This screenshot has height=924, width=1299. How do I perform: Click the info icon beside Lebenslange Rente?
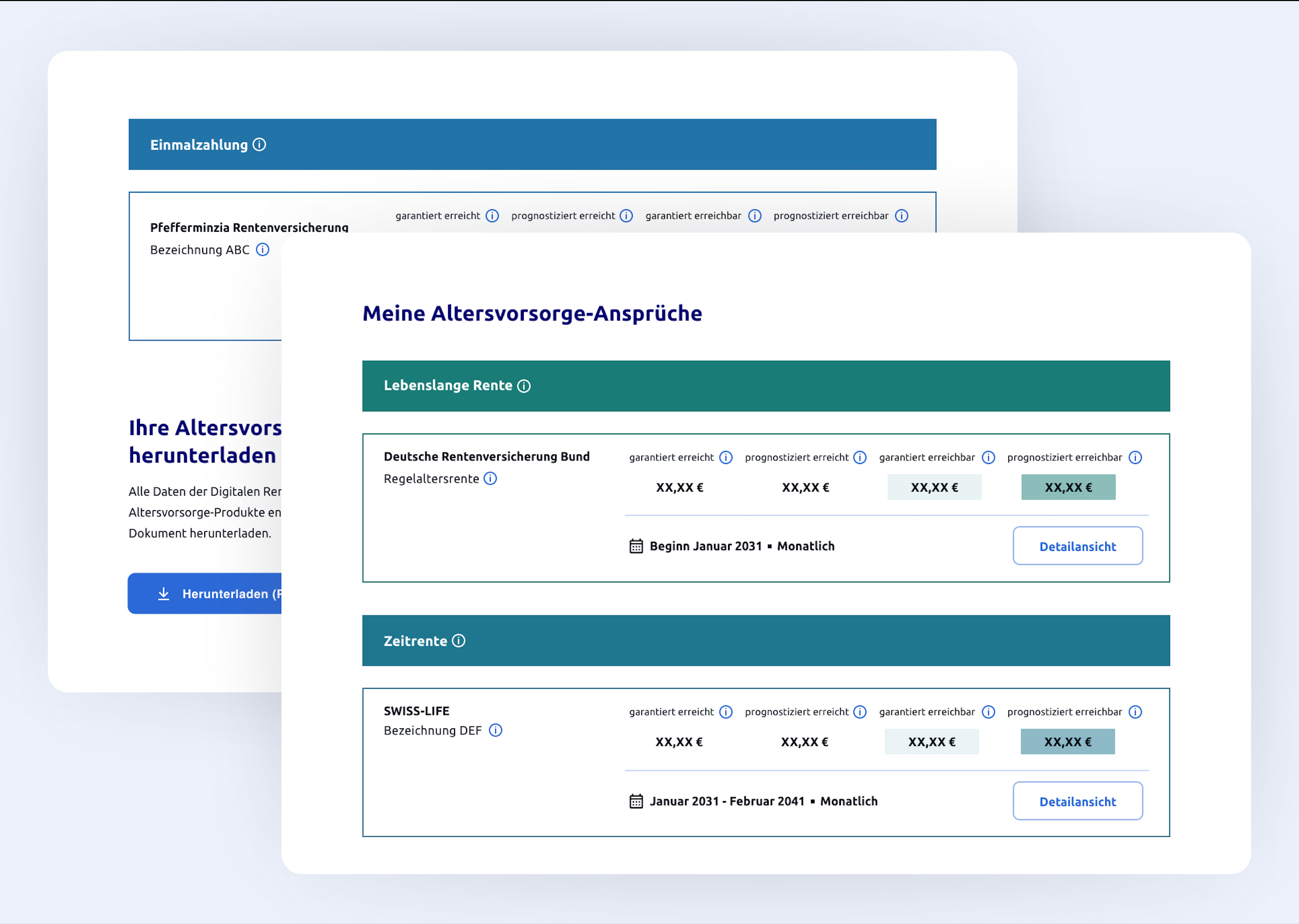pos(524,386)
